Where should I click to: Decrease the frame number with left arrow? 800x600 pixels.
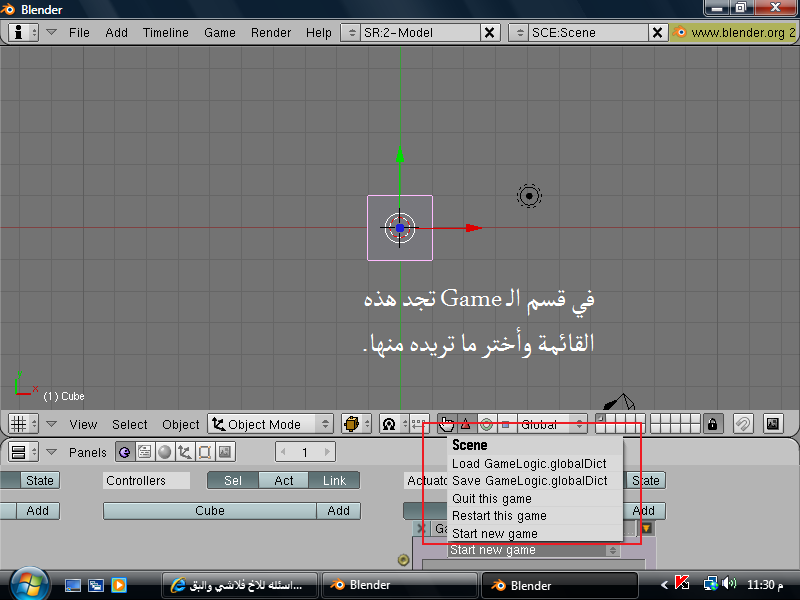click(x=283, y=452)
